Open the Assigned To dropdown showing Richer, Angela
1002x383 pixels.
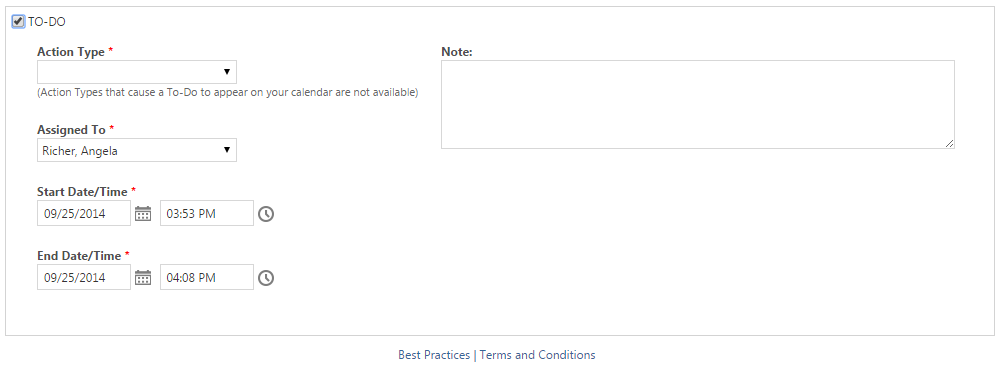tap(137, 150)
